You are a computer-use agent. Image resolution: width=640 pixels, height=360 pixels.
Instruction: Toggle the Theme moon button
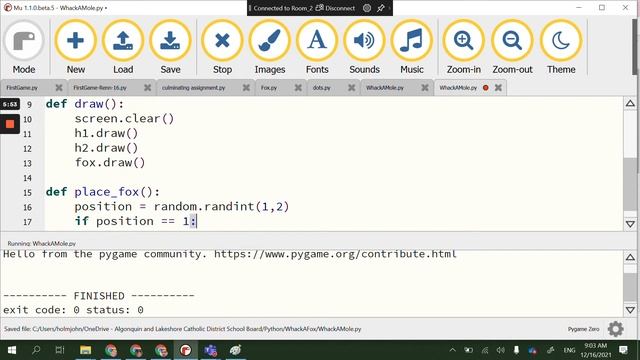point(561,47)
